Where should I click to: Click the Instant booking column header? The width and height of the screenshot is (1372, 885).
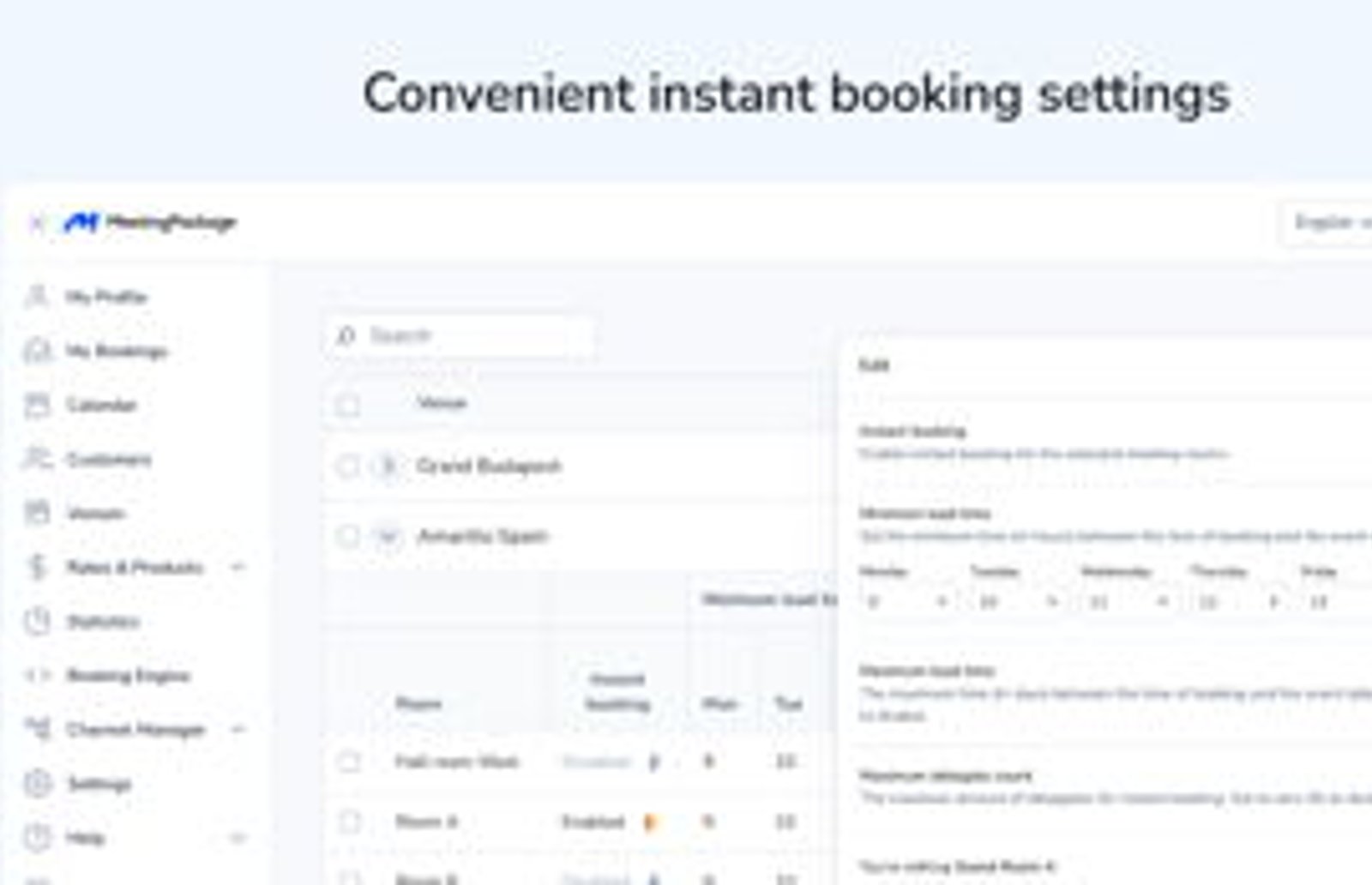click(617, 692)
